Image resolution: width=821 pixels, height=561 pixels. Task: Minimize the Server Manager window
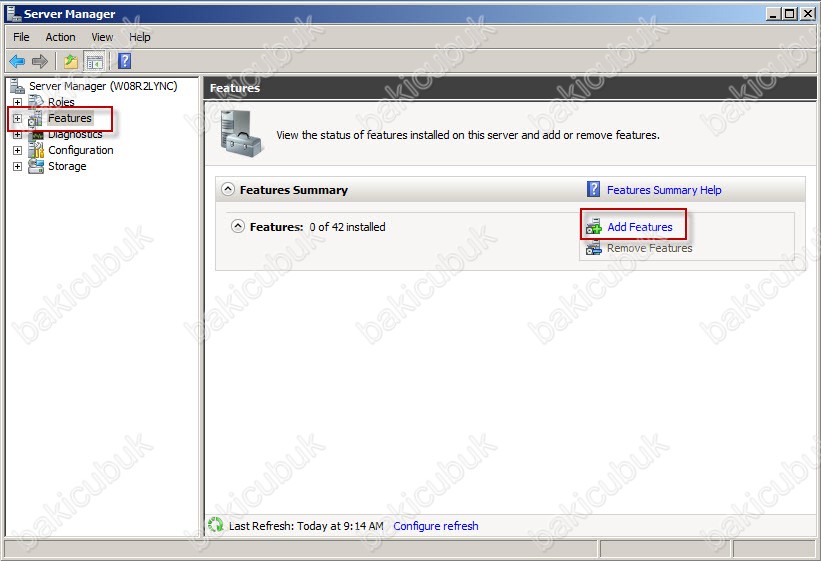coord(773,14)
